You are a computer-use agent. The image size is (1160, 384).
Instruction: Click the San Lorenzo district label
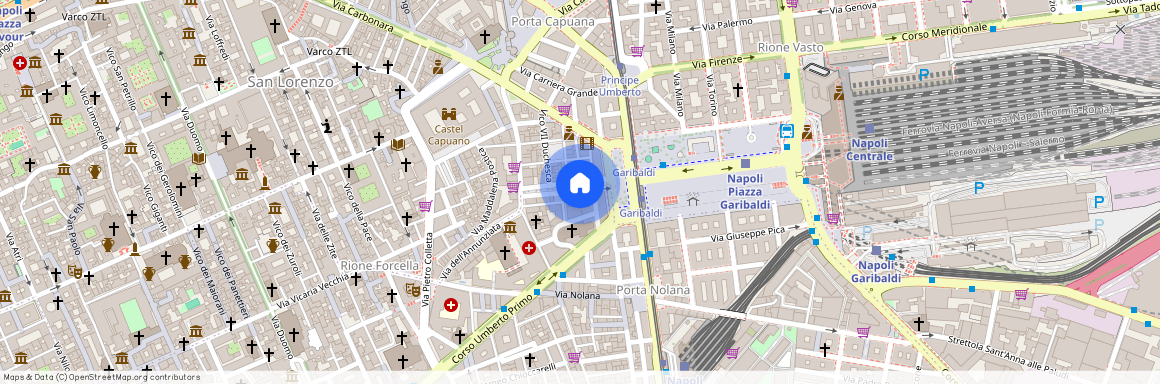tap(290, 81)
